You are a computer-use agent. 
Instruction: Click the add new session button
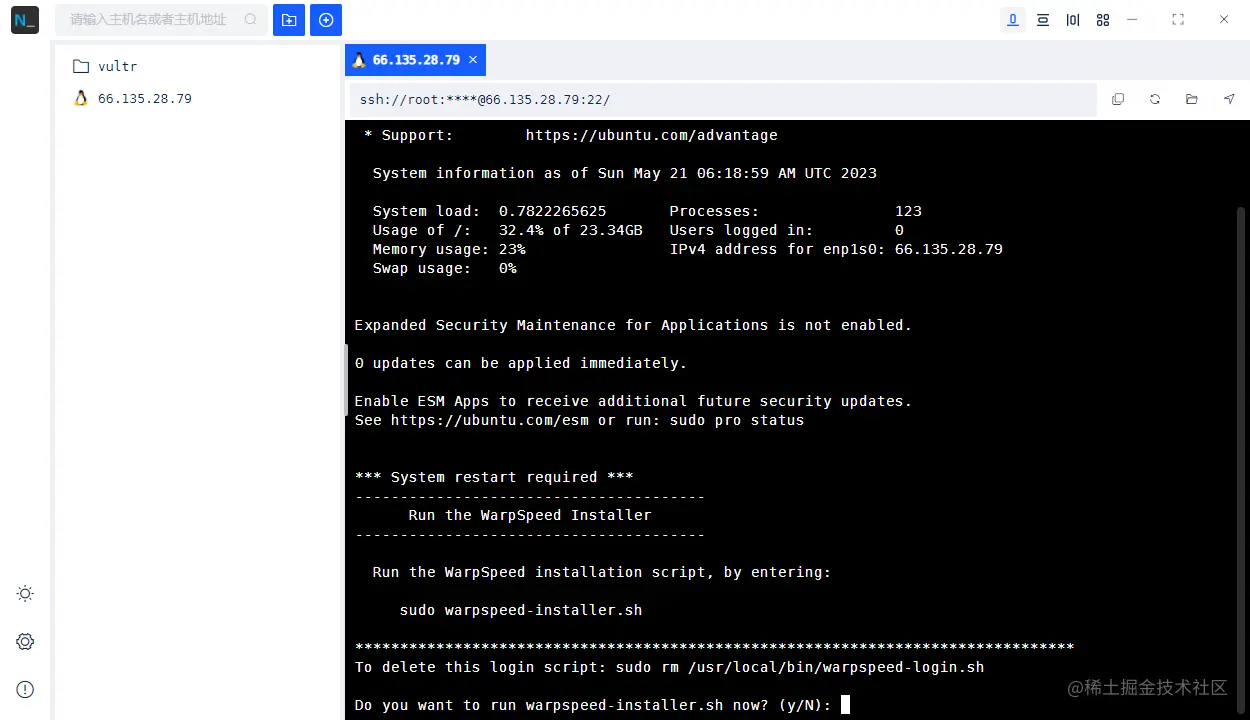click(x=326, y=20)
